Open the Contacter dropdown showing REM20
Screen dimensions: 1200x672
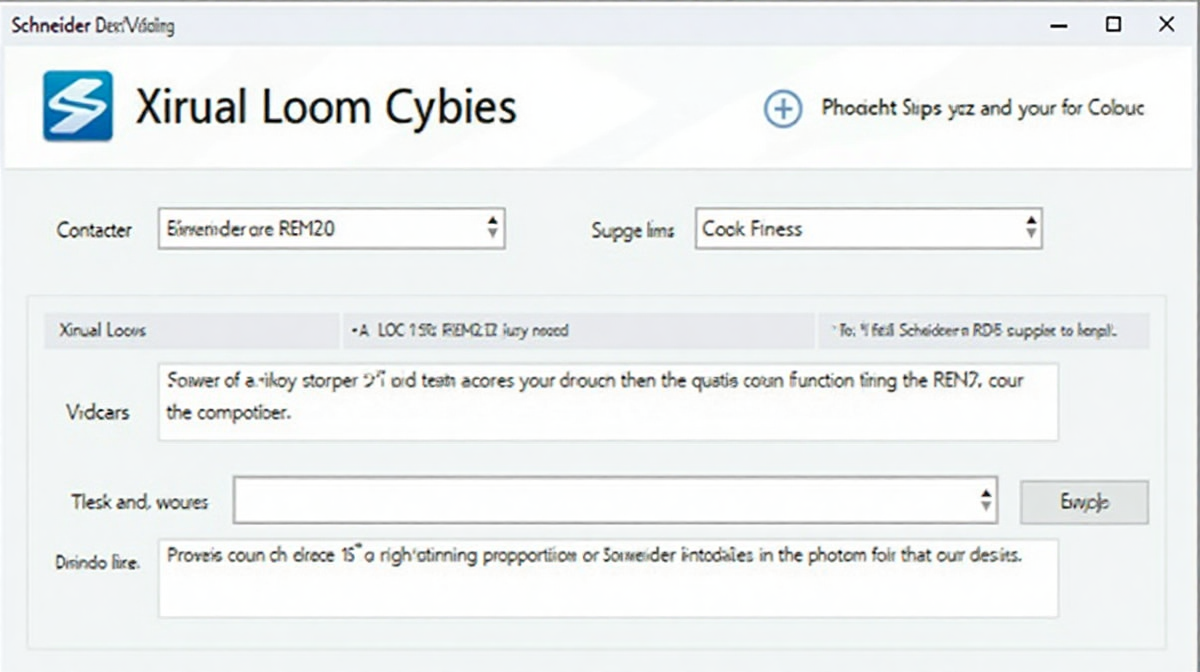pyautogui.click(x=331, y=229)
